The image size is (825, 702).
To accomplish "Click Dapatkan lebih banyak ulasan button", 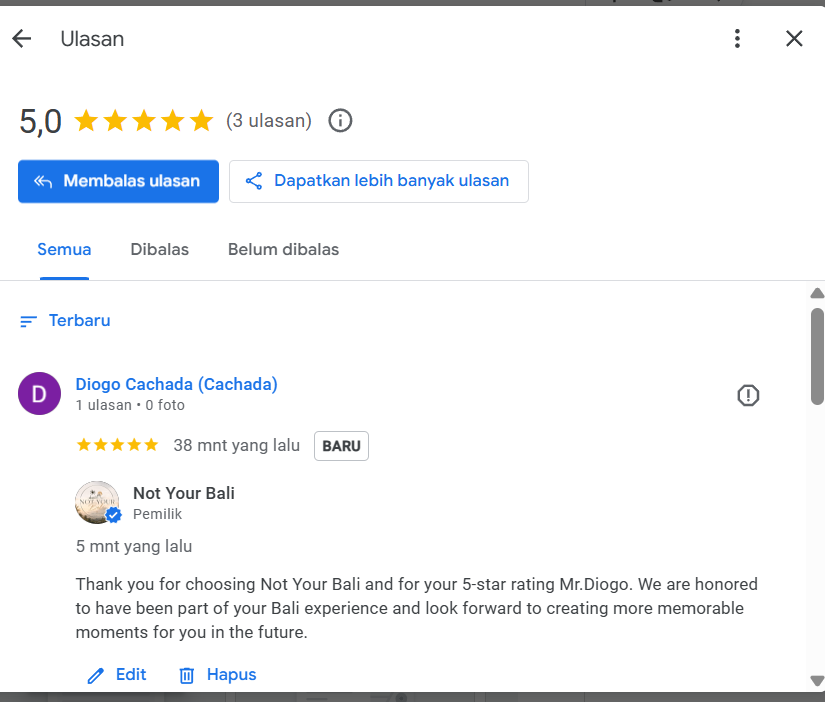I will [379, 181].
